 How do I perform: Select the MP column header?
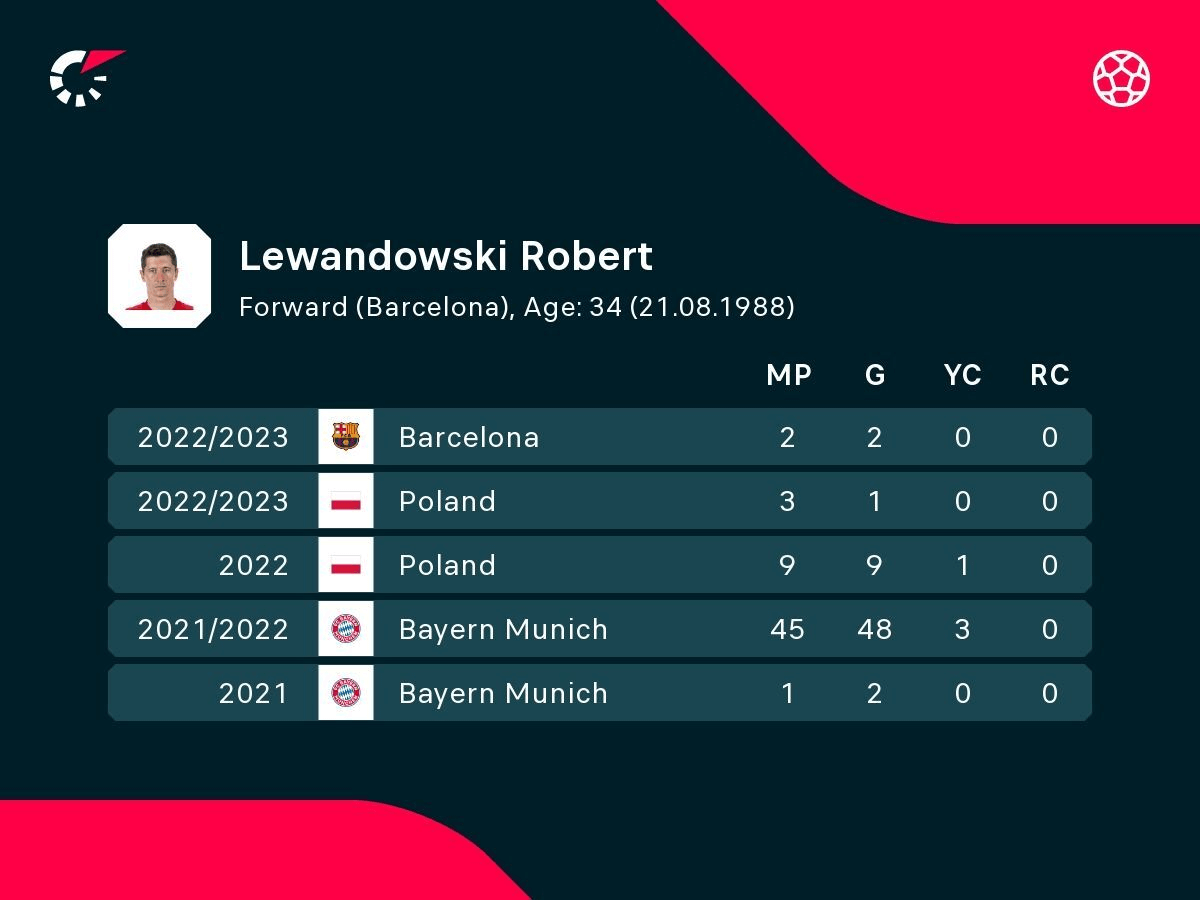pos(788,375)
